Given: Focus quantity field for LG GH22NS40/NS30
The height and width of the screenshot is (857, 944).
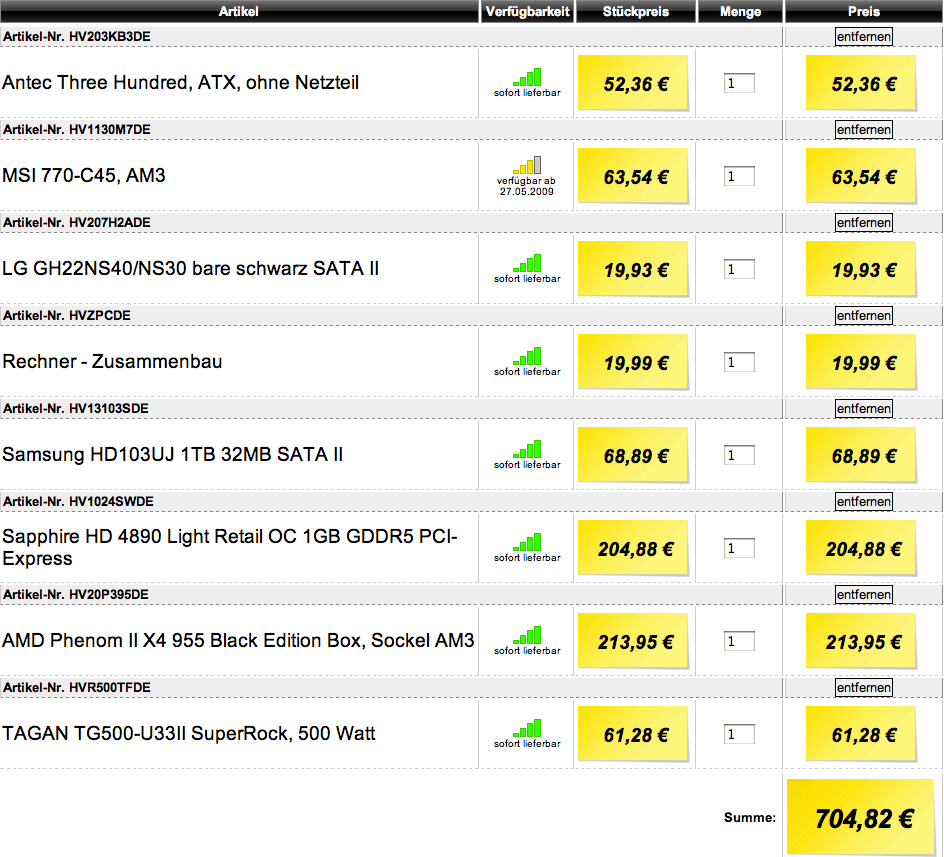Looking at the screenshot, I should 739,269.
